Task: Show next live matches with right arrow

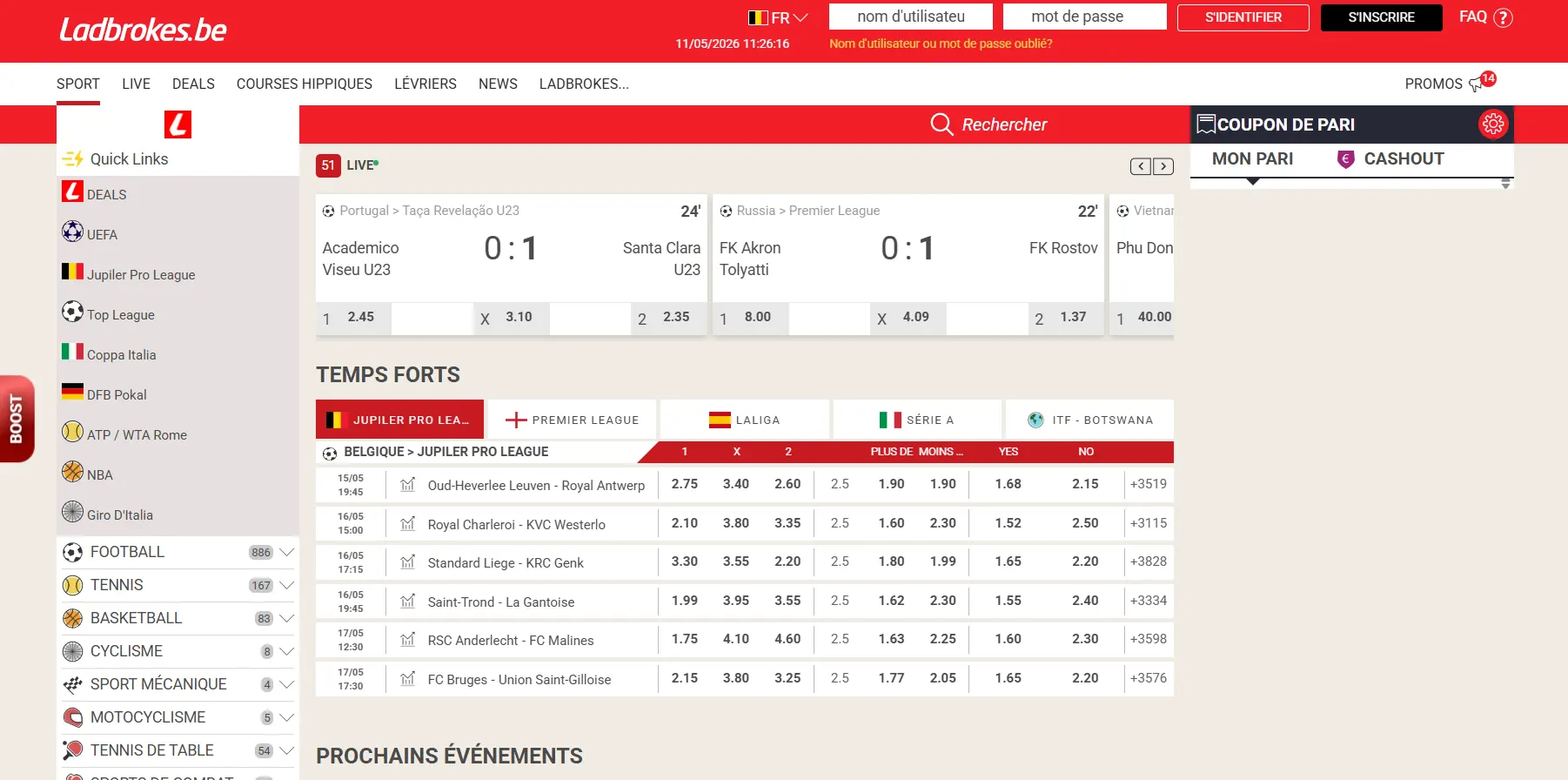Action: 1163,166
